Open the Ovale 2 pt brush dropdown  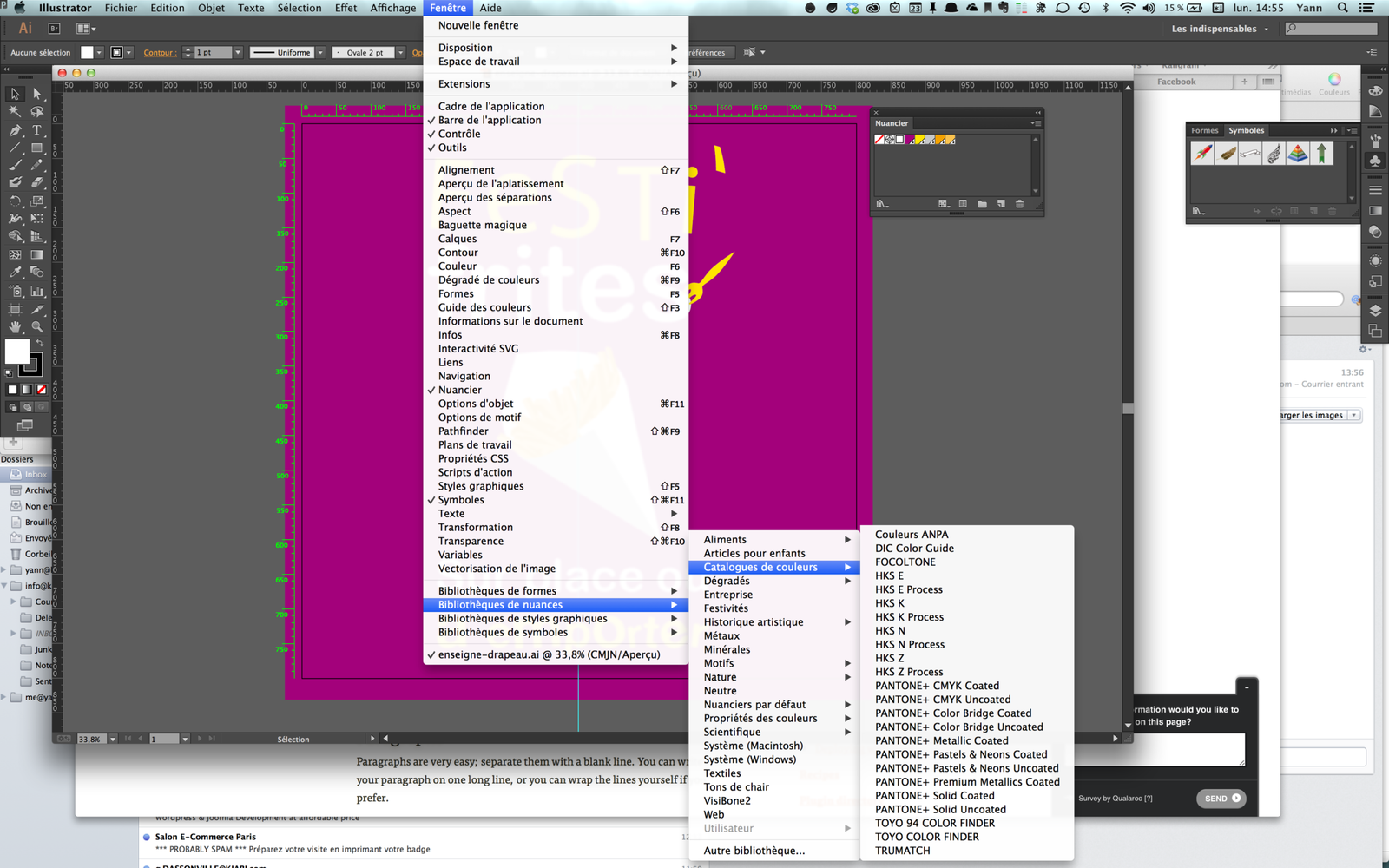[x=400, y=53]
